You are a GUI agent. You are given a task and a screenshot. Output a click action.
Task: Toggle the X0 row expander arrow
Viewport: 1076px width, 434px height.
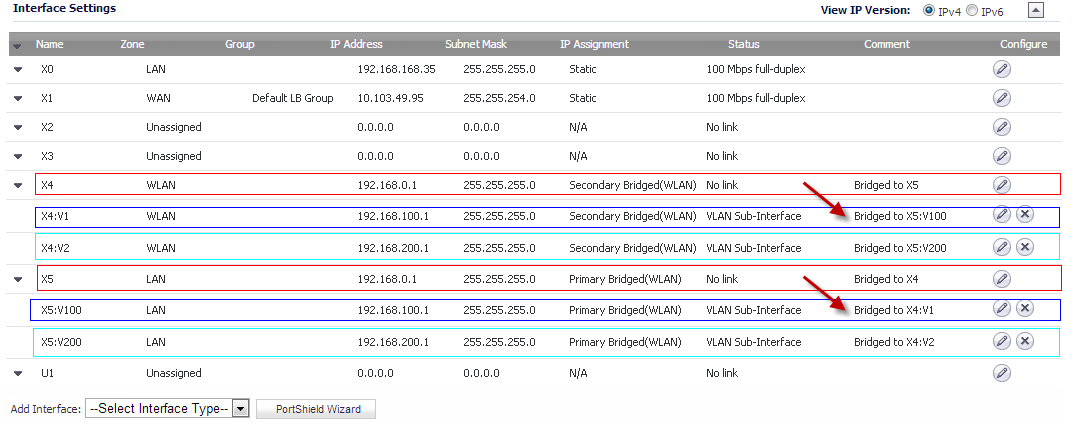tap(19, 69)
